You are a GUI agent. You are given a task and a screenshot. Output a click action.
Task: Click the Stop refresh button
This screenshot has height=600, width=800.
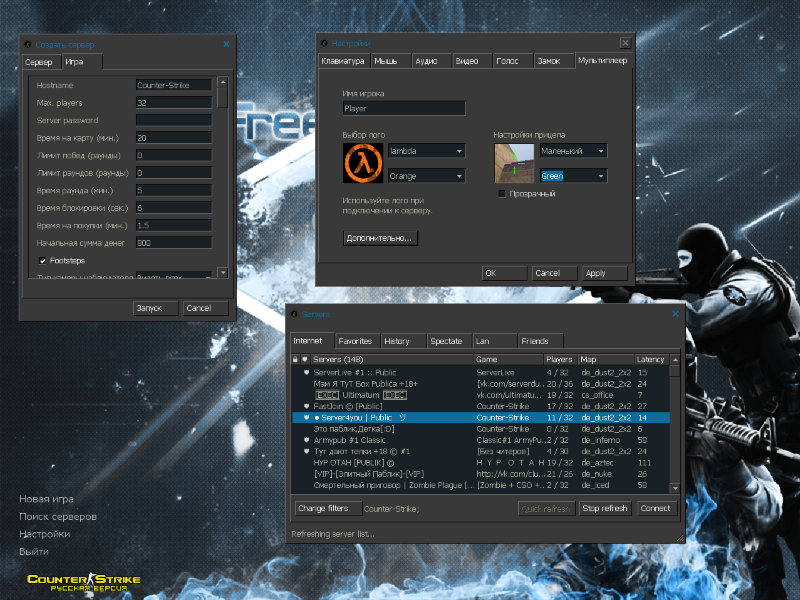[x=605, y=508]
